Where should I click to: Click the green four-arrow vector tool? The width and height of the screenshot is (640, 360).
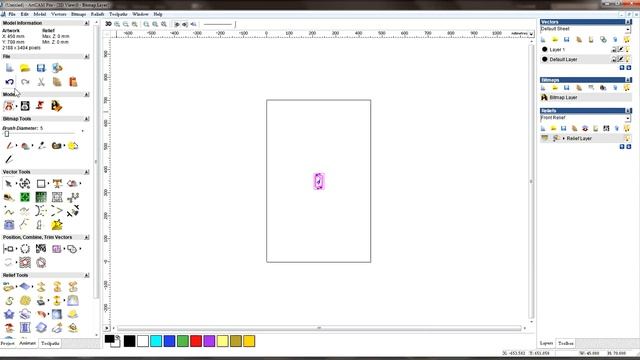pyautogui.click(x=25, y=198)
